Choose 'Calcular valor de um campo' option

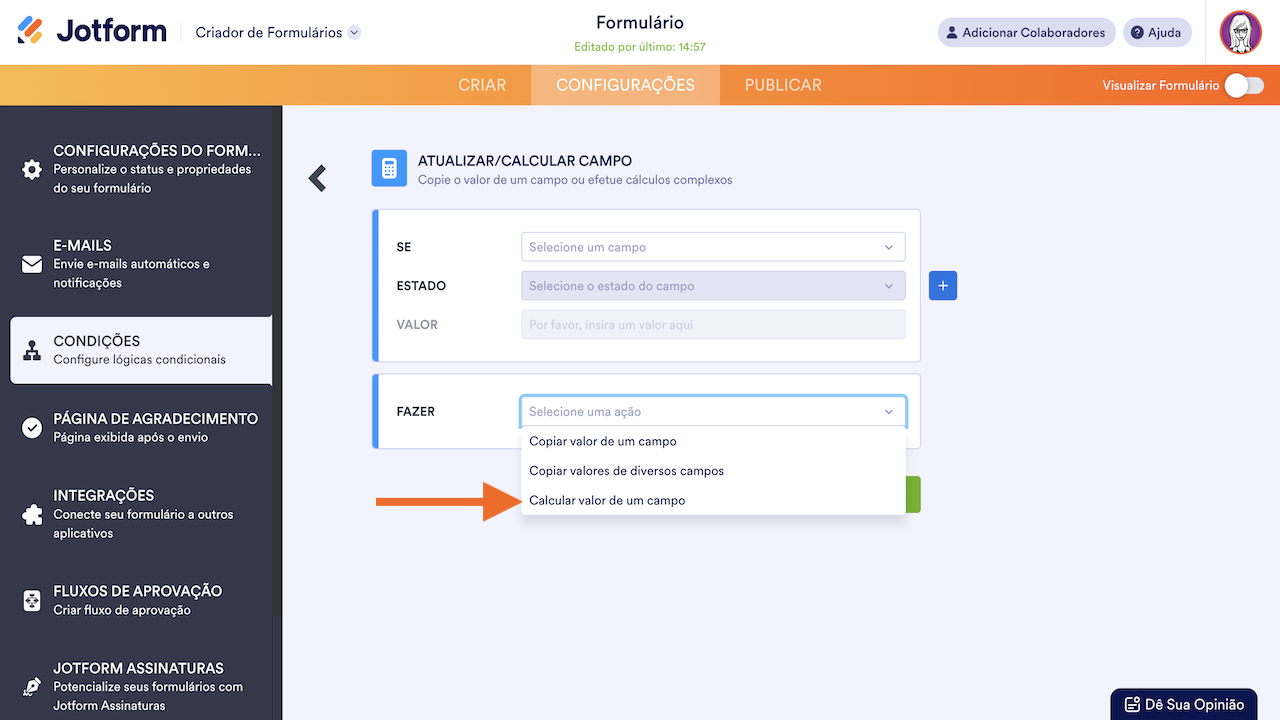coord(607,500)
